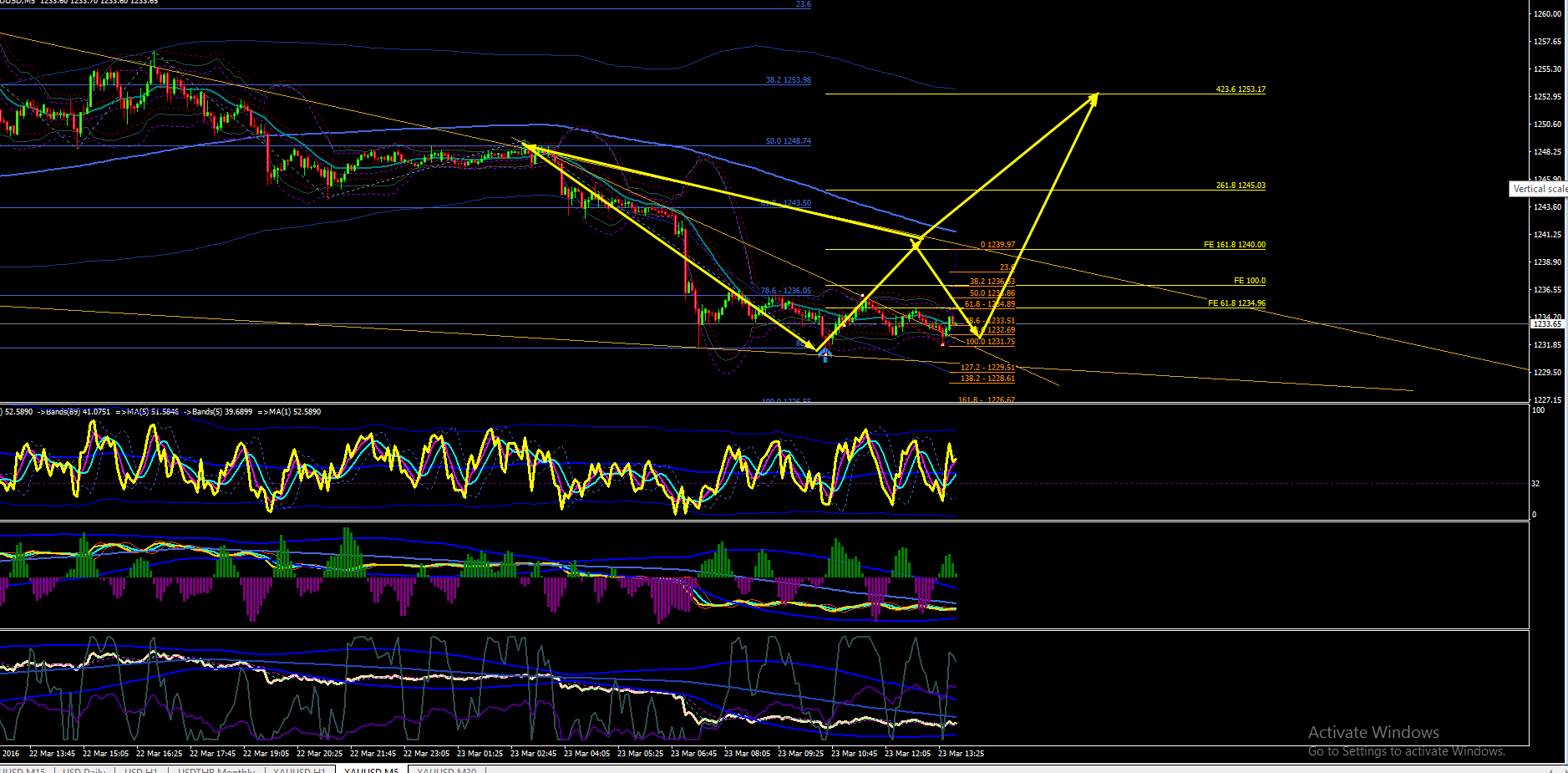Switch to the USD H1 chart tab
This screenshot has width=1568, height=773.
click(x=141, y=769)
